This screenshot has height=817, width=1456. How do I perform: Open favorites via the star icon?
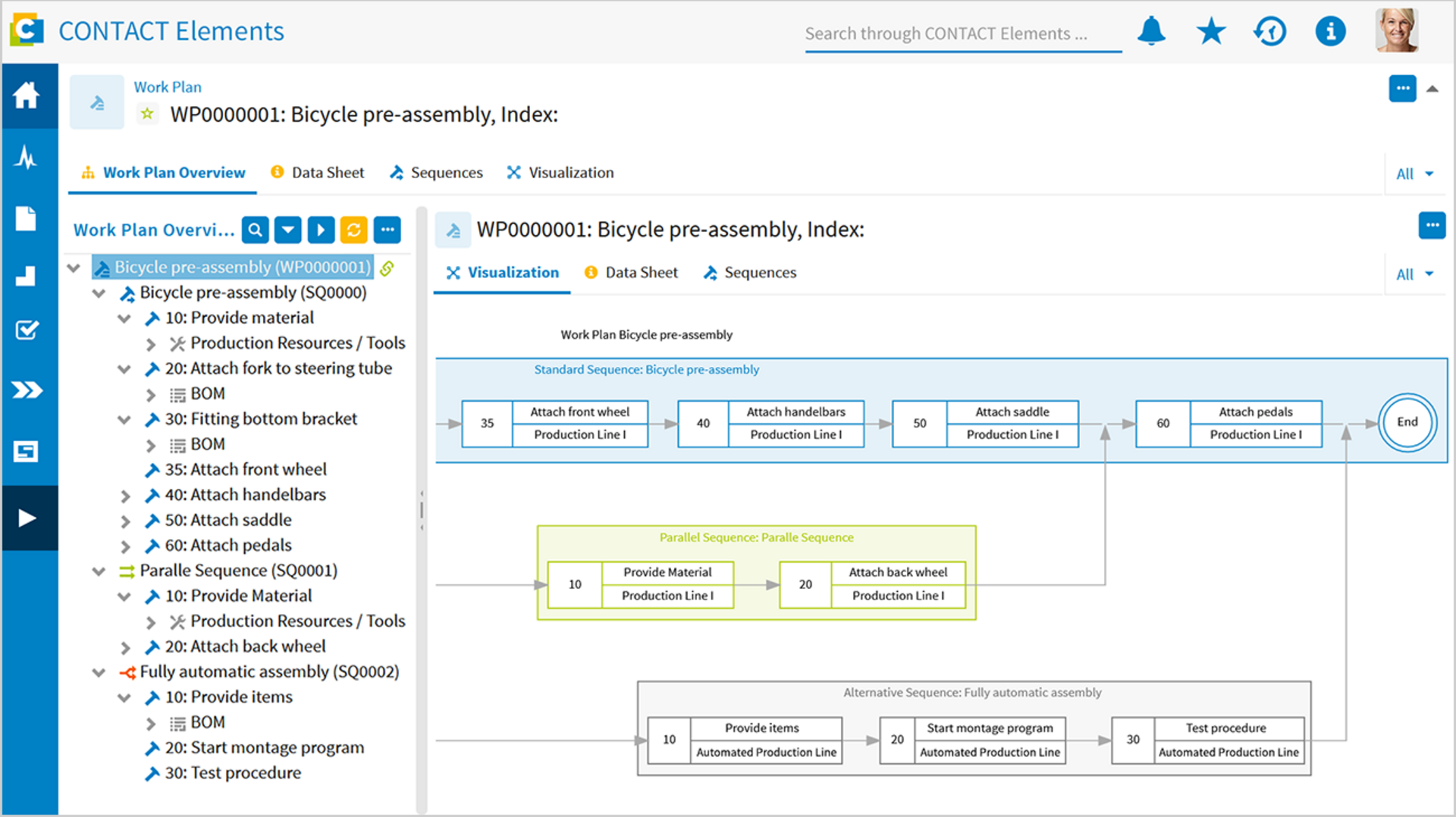(x=1210, y=32)
